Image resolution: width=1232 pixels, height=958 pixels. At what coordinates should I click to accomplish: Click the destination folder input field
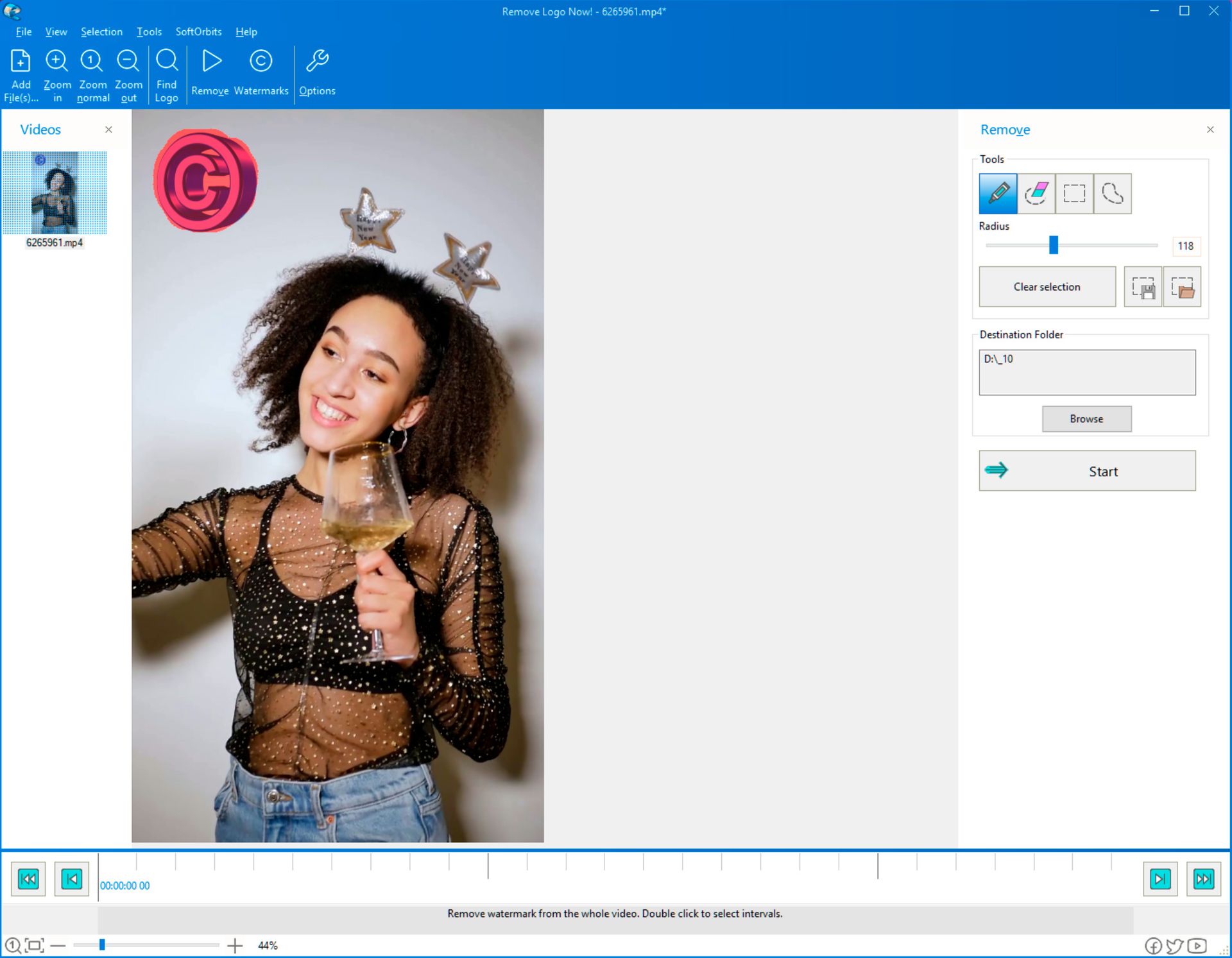pos(1086,371)
